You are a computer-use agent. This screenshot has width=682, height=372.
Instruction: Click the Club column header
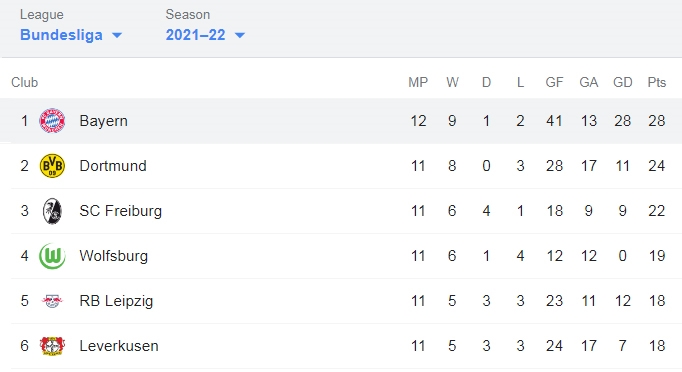(24, 82)
